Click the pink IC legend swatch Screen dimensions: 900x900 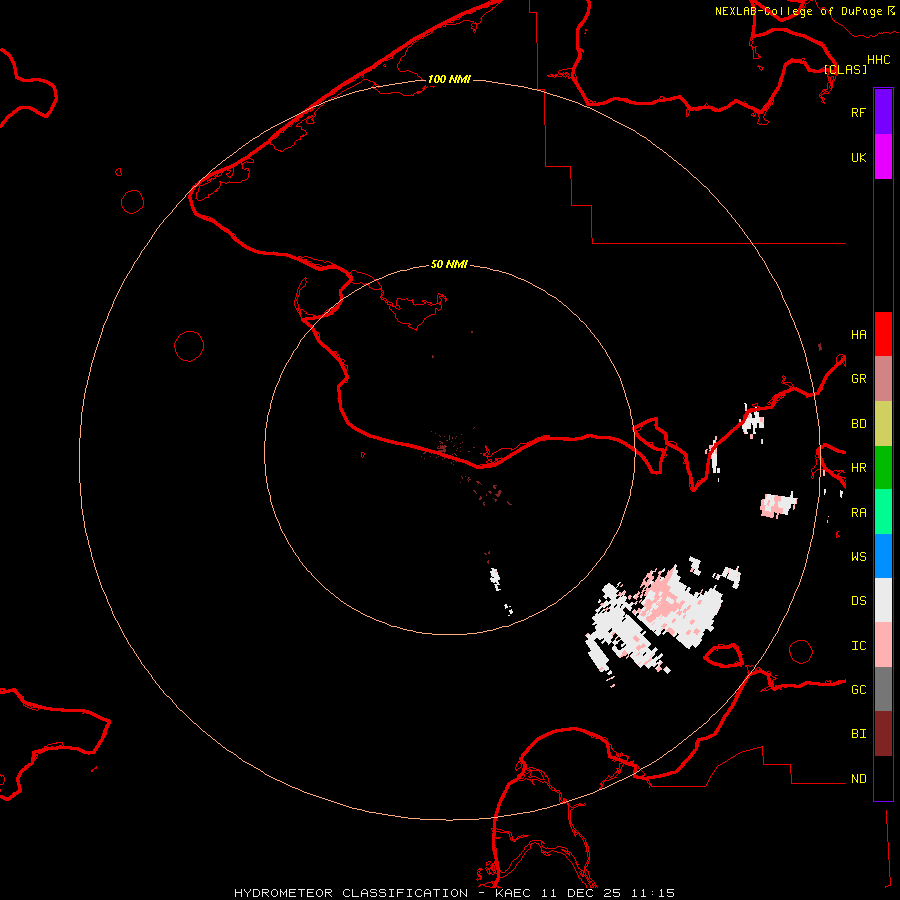point(883,645)
